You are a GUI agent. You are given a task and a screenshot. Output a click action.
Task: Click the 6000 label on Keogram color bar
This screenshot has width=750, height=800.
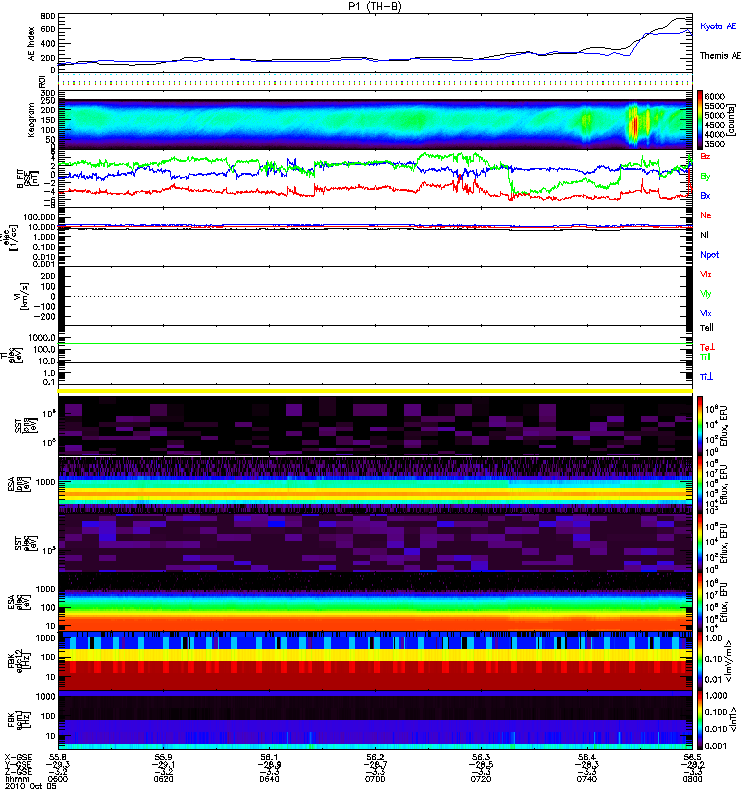click(x=714, y=96)
